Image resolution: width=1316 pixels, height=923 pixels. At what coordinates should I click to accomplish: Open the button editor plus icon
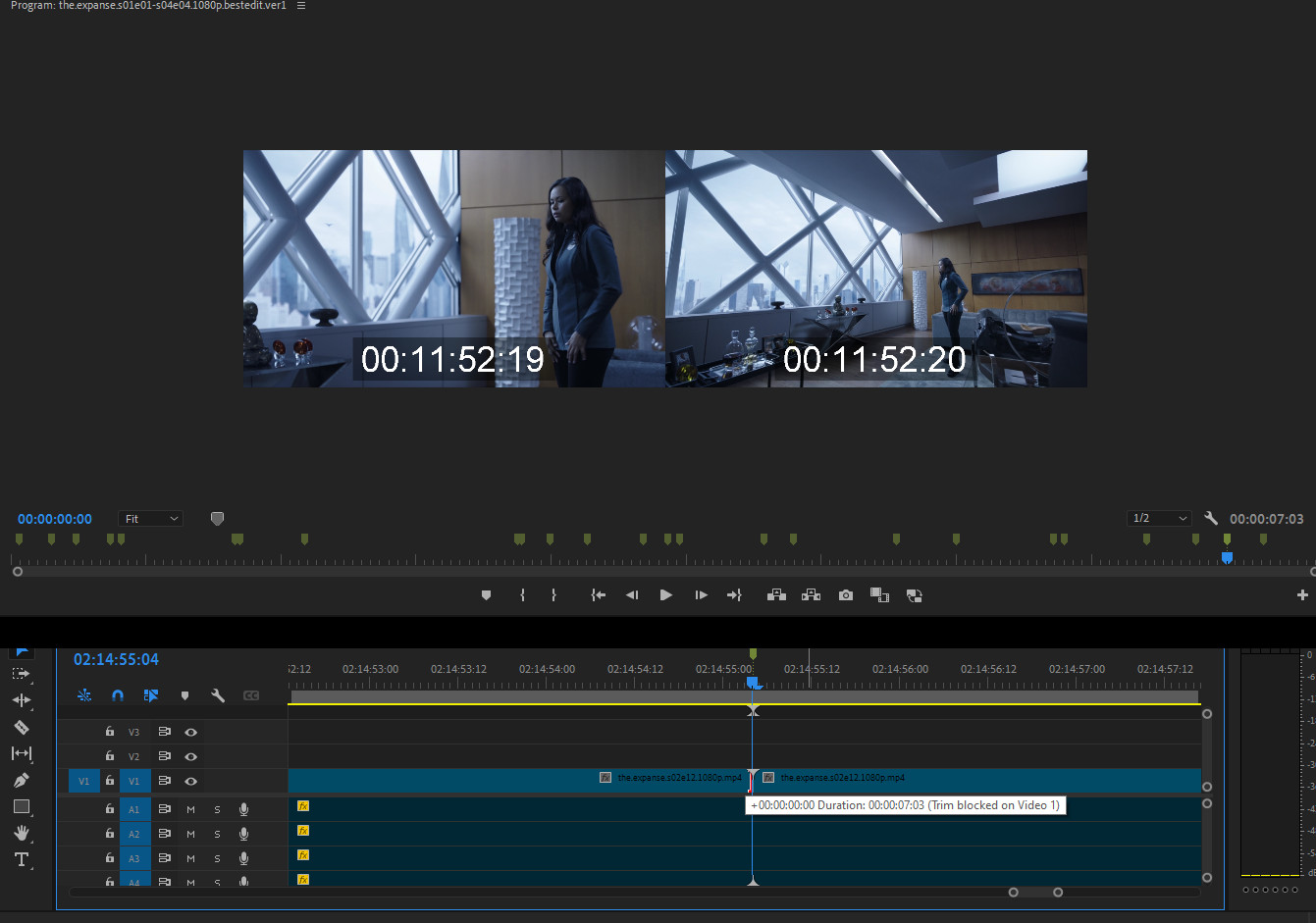(x=1302, y=595)
